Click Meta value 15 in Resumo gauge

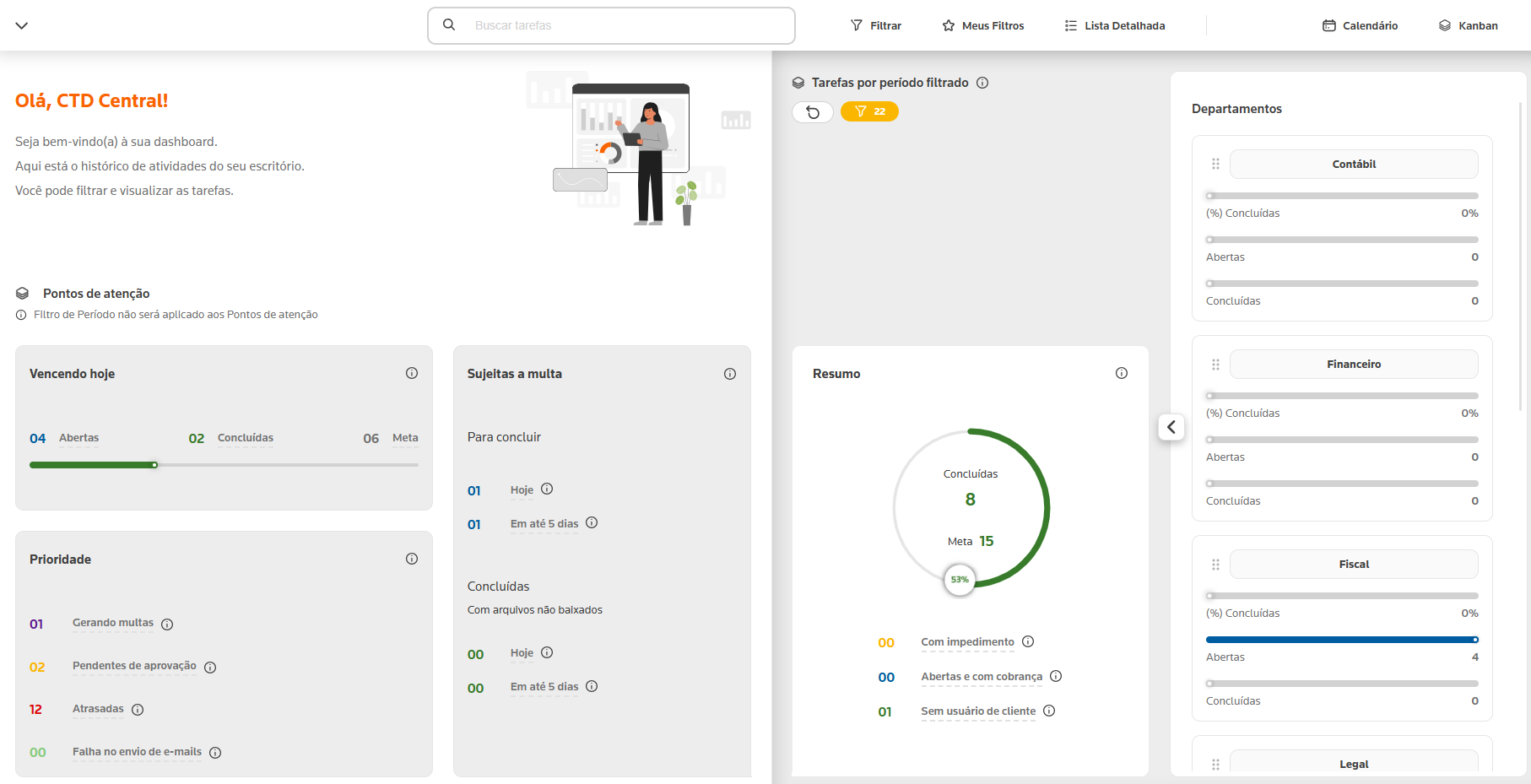click(987, 541)
